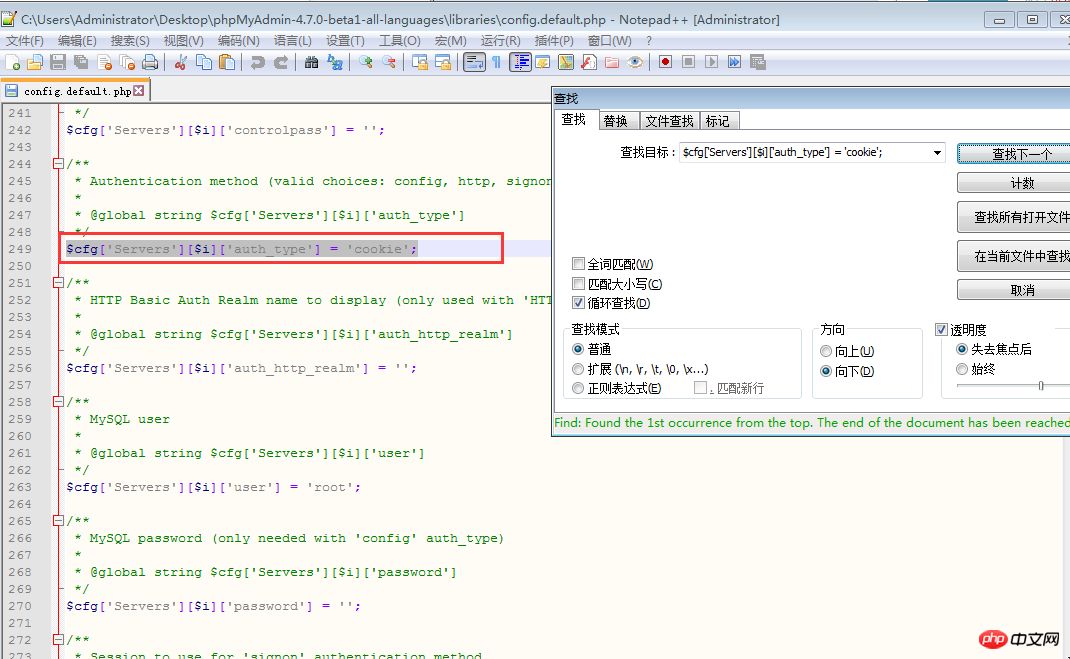The image size is (1070, 659).
Task: Toggle the 透明度 checkbox
Action: 941,330
